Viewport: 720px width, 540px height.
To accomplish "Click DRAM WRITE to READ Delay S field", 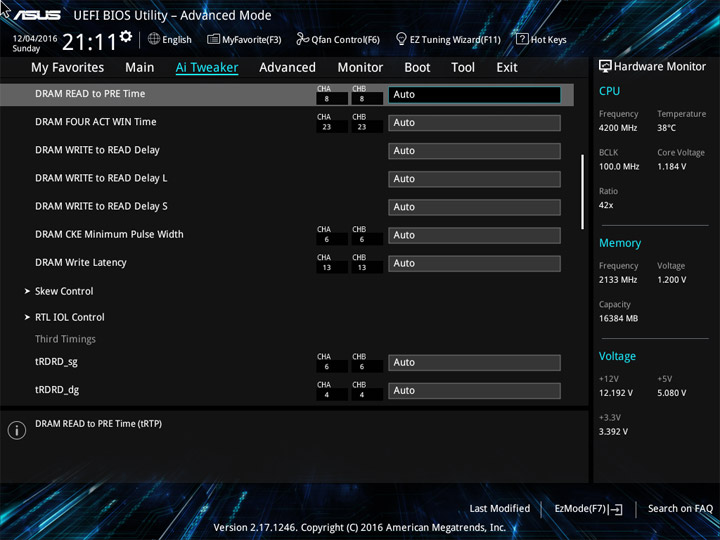I will (474, 207).
